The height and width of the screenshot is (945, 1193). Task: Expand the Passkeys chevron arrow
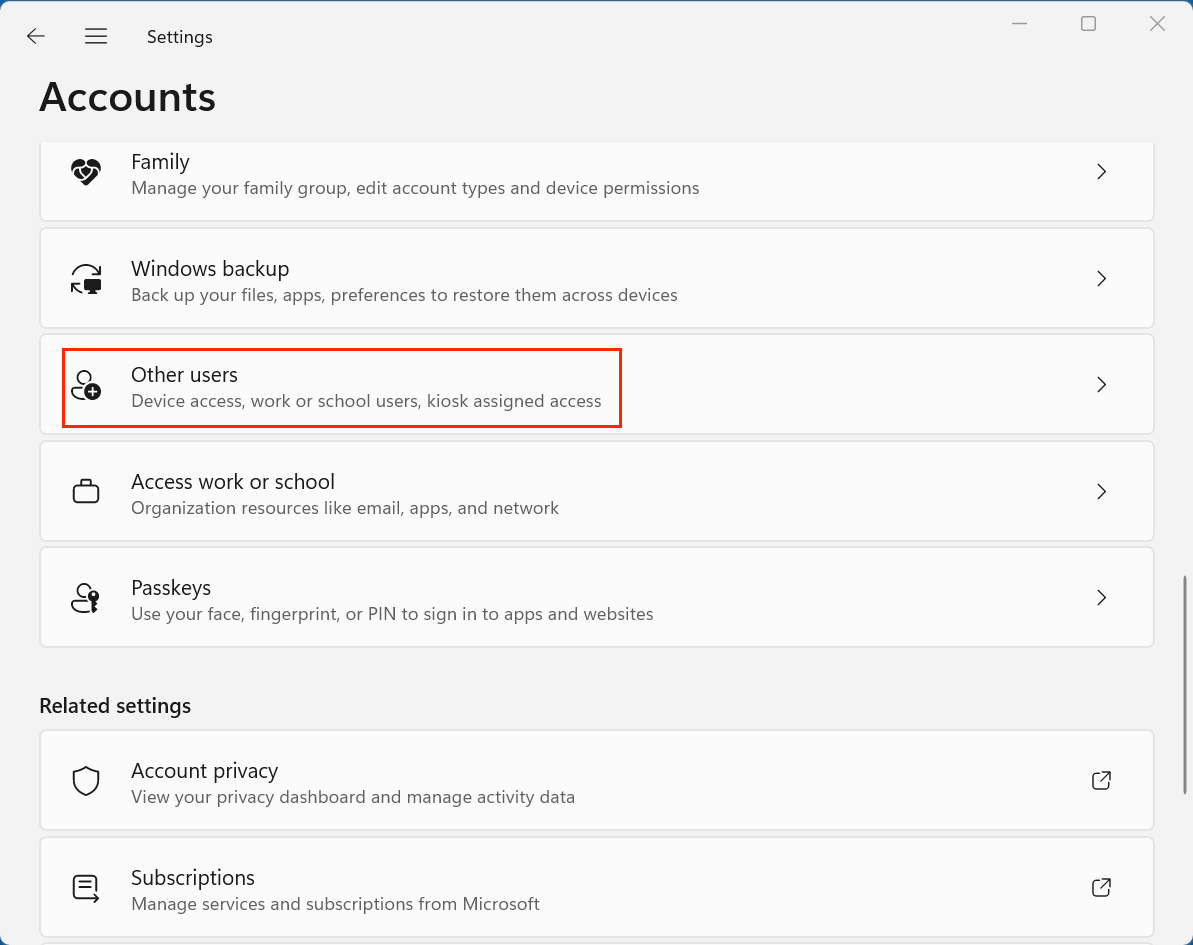(1101, 598)
